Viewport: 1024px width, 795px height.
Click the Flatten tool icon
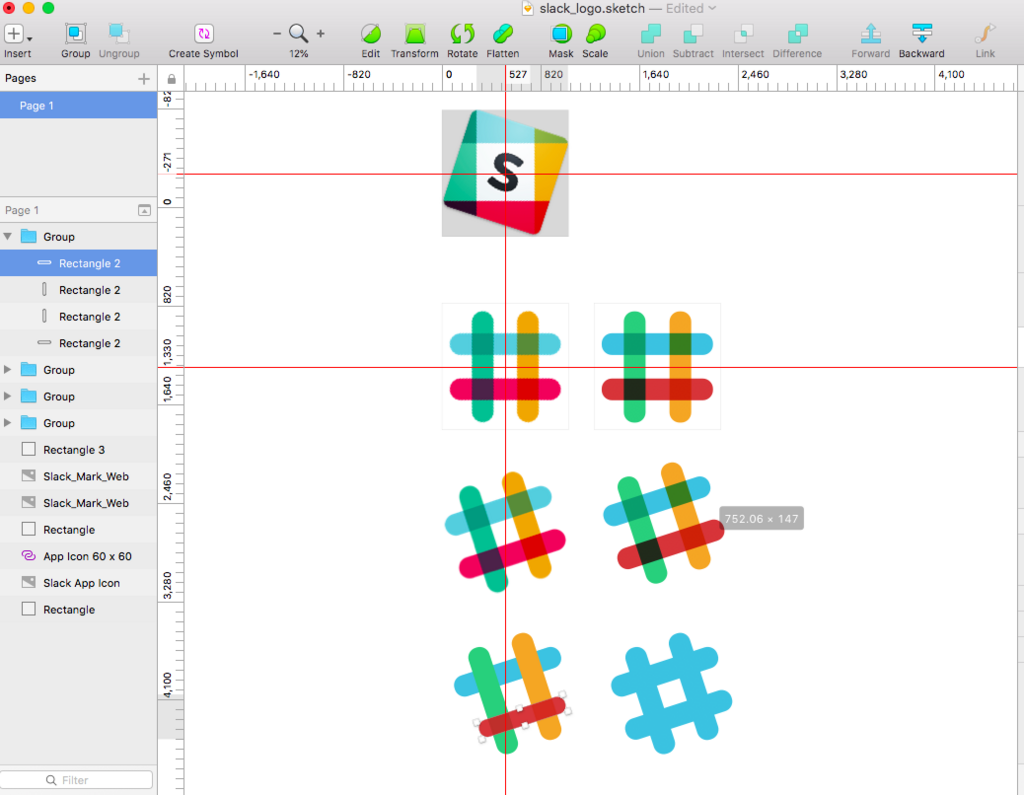click(x=503, y=34)
